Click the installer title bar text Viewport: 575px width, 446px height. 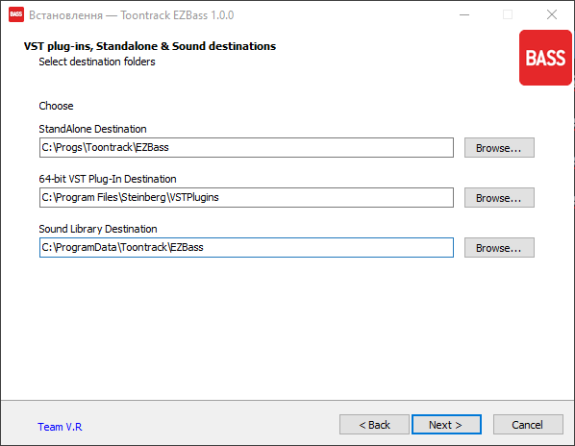tap(131, 15)
